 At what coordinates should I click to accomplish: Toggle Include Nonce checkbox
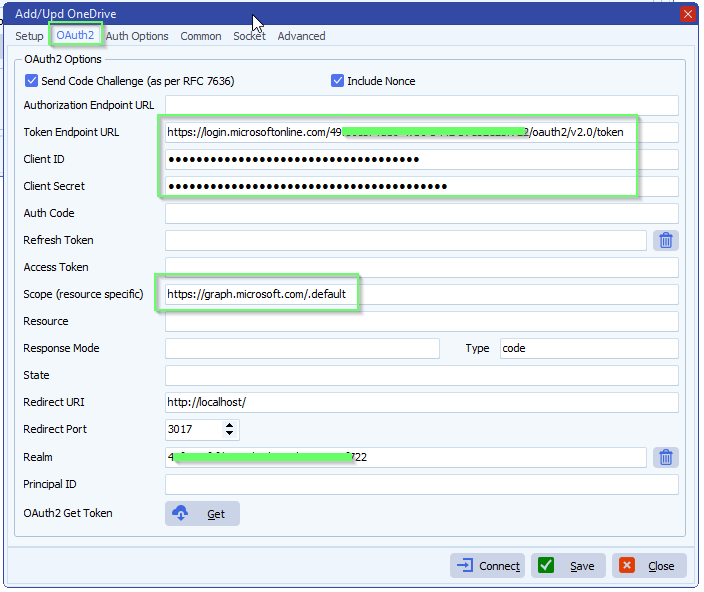tap(337, 81)
